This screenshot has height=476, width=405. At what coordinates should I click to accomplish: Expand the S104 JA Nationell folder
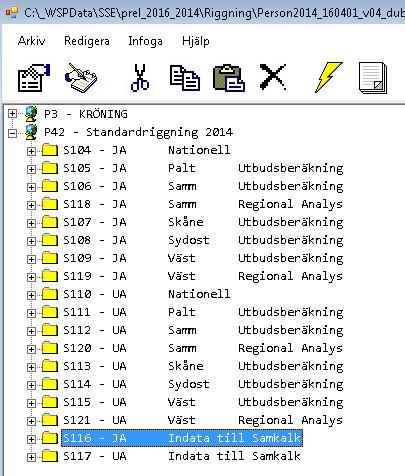click(x=31, y=151)
